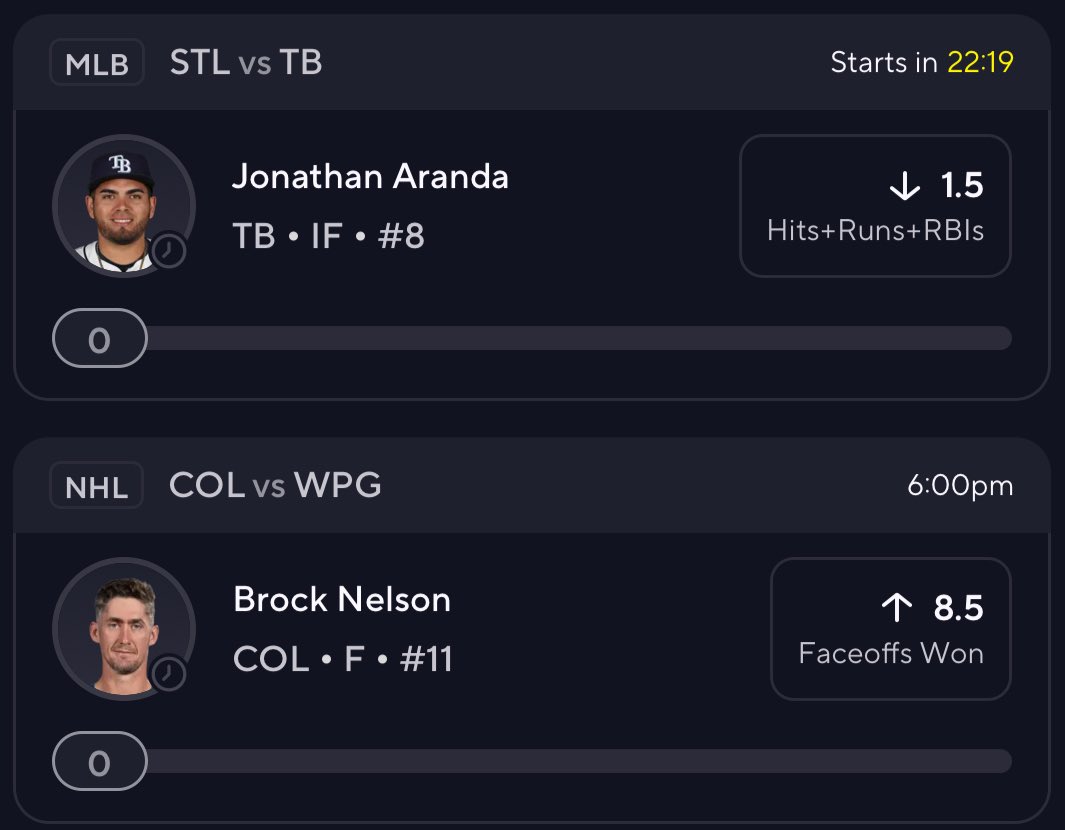
Task: Click the clock icon on Jonathan Aranda's photo
Action: pyautogui.click(x=169, y=251)
